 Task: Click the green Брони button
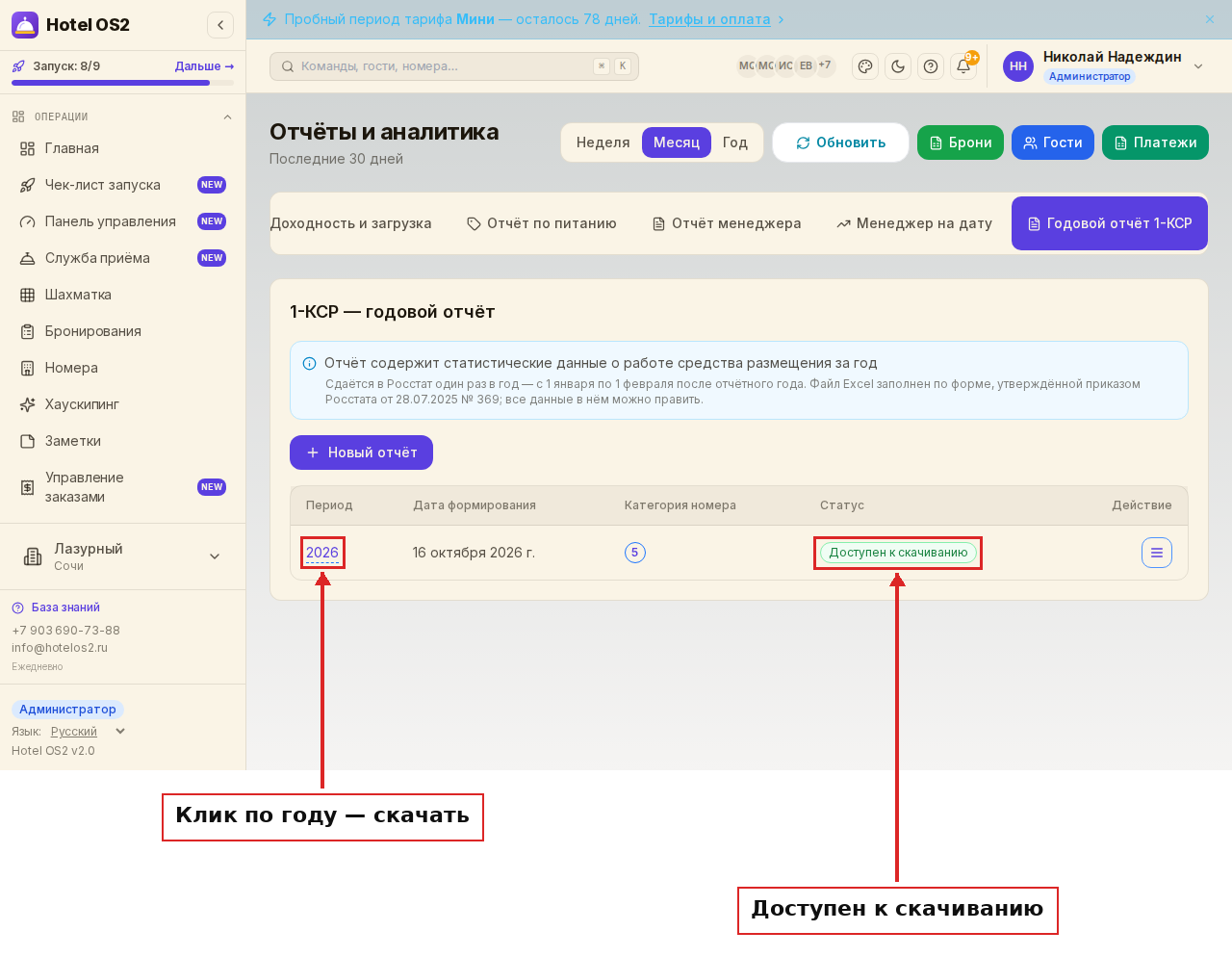[x=961, y=142]
